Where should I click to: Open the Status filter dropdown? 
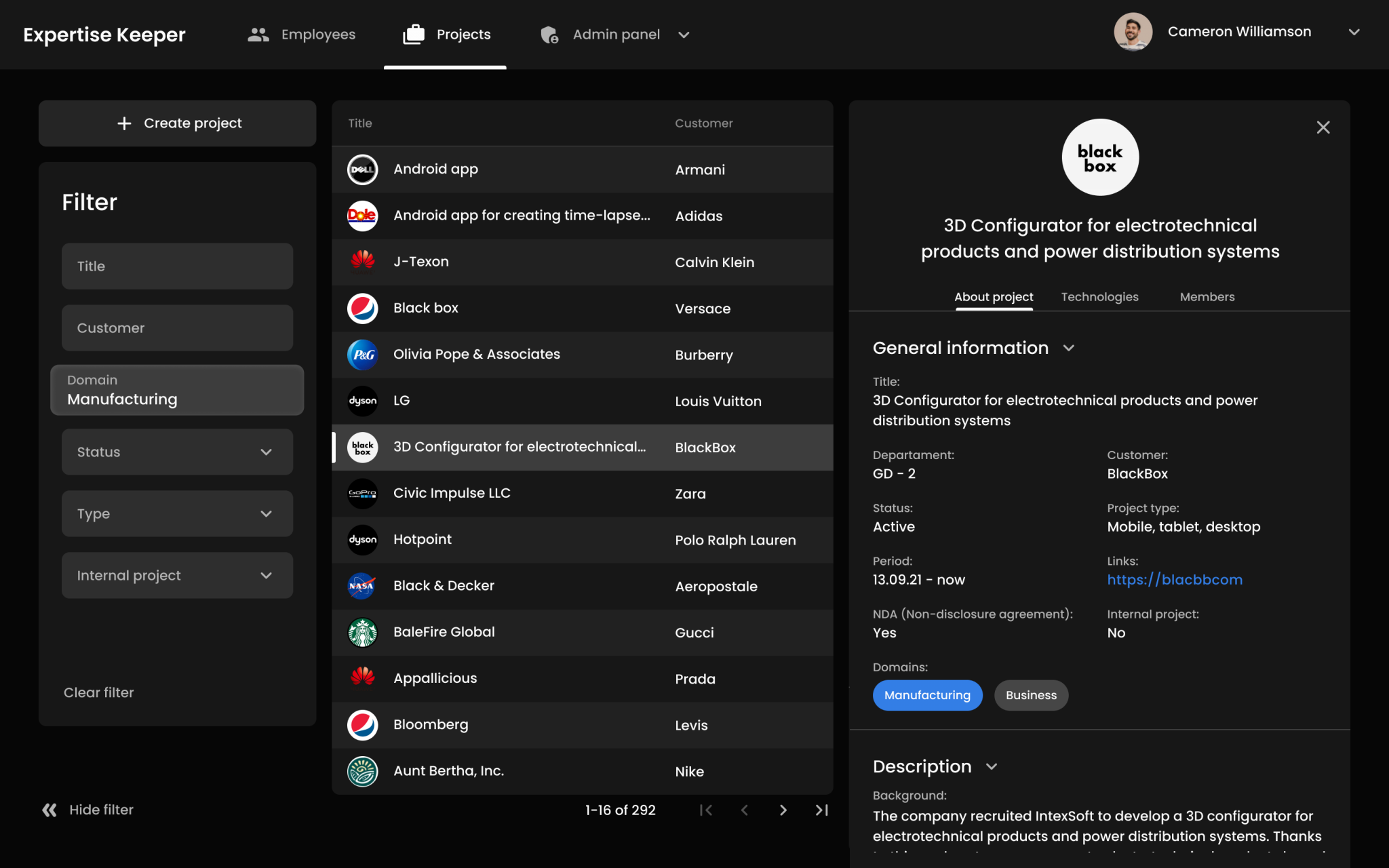(177, 452)
